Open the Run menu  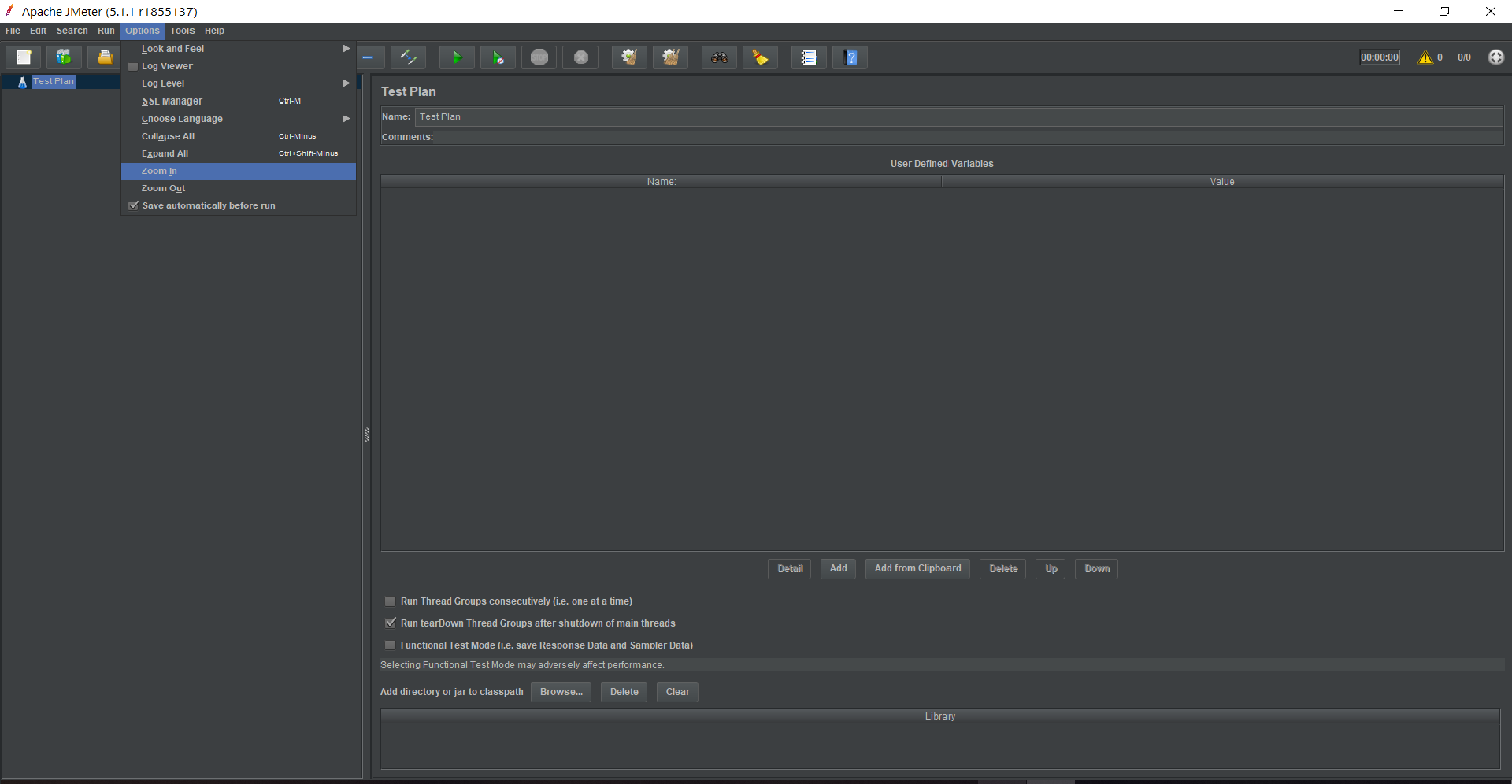[106, 31]
